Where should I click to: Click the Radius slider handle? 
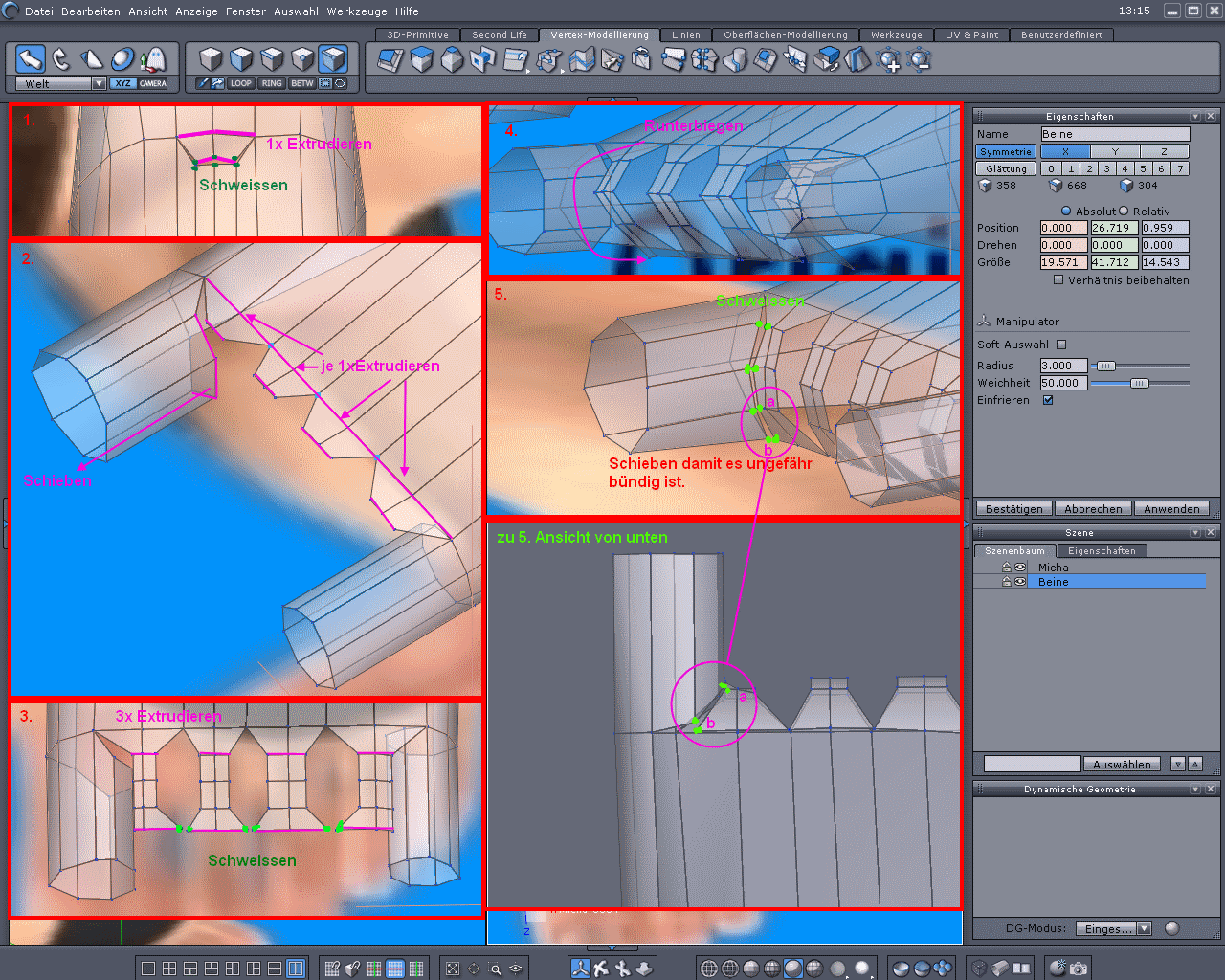(x=1105, y=366)
